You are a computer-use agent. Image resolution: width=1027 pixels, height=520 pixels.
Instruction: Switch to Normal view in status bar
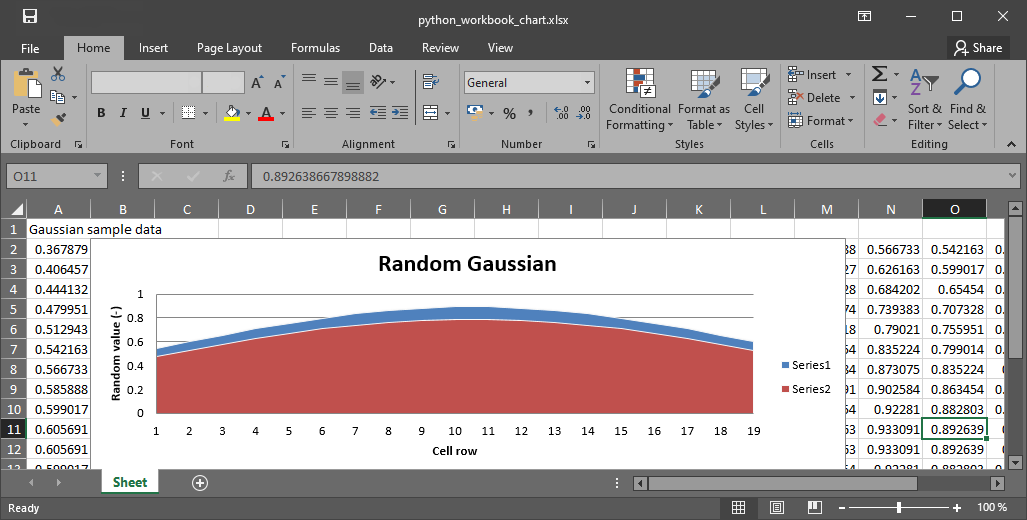coord(738,508)
